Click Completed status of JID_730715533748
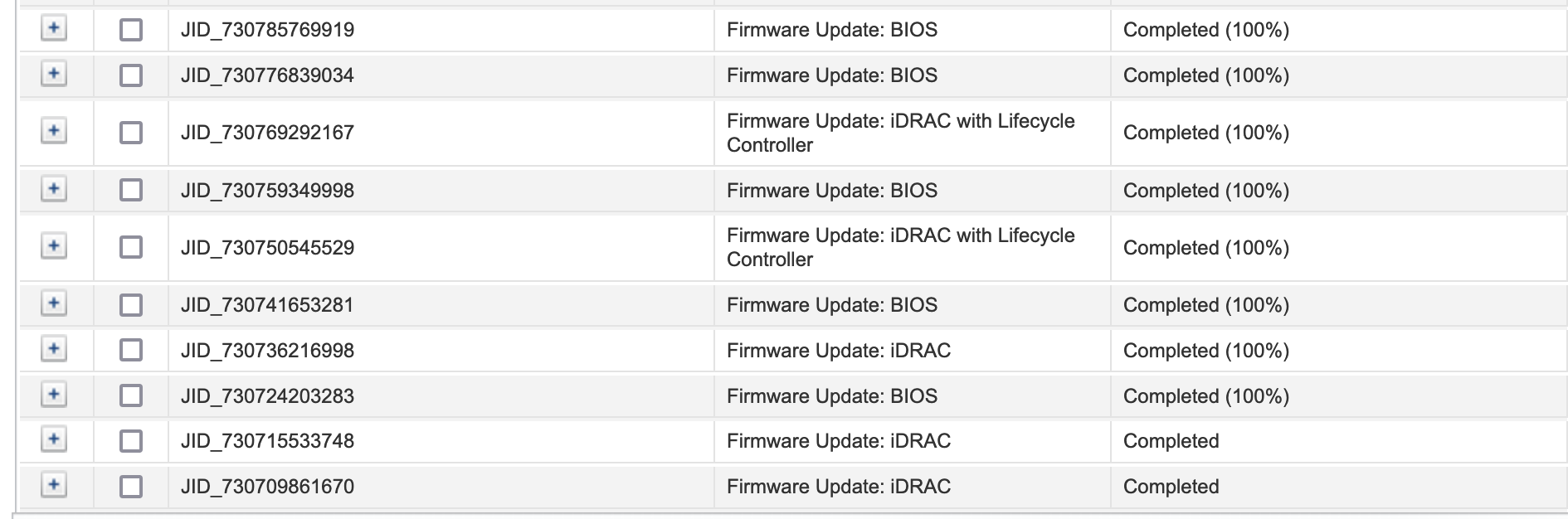 1171,441
